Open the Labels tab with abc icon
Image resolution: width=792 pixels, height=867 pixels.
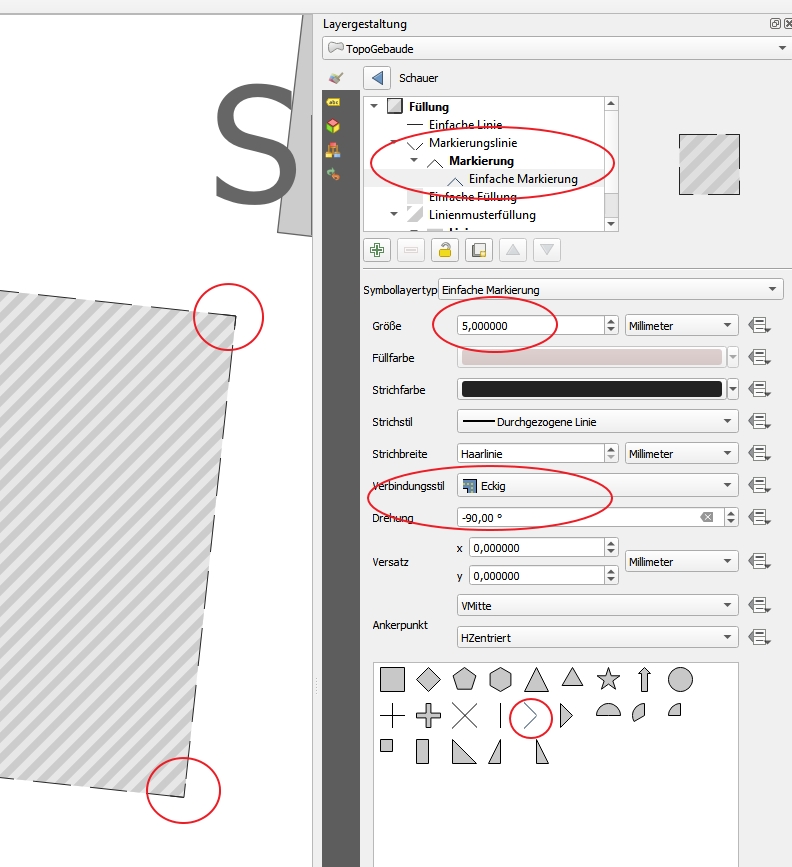[334, 102]
